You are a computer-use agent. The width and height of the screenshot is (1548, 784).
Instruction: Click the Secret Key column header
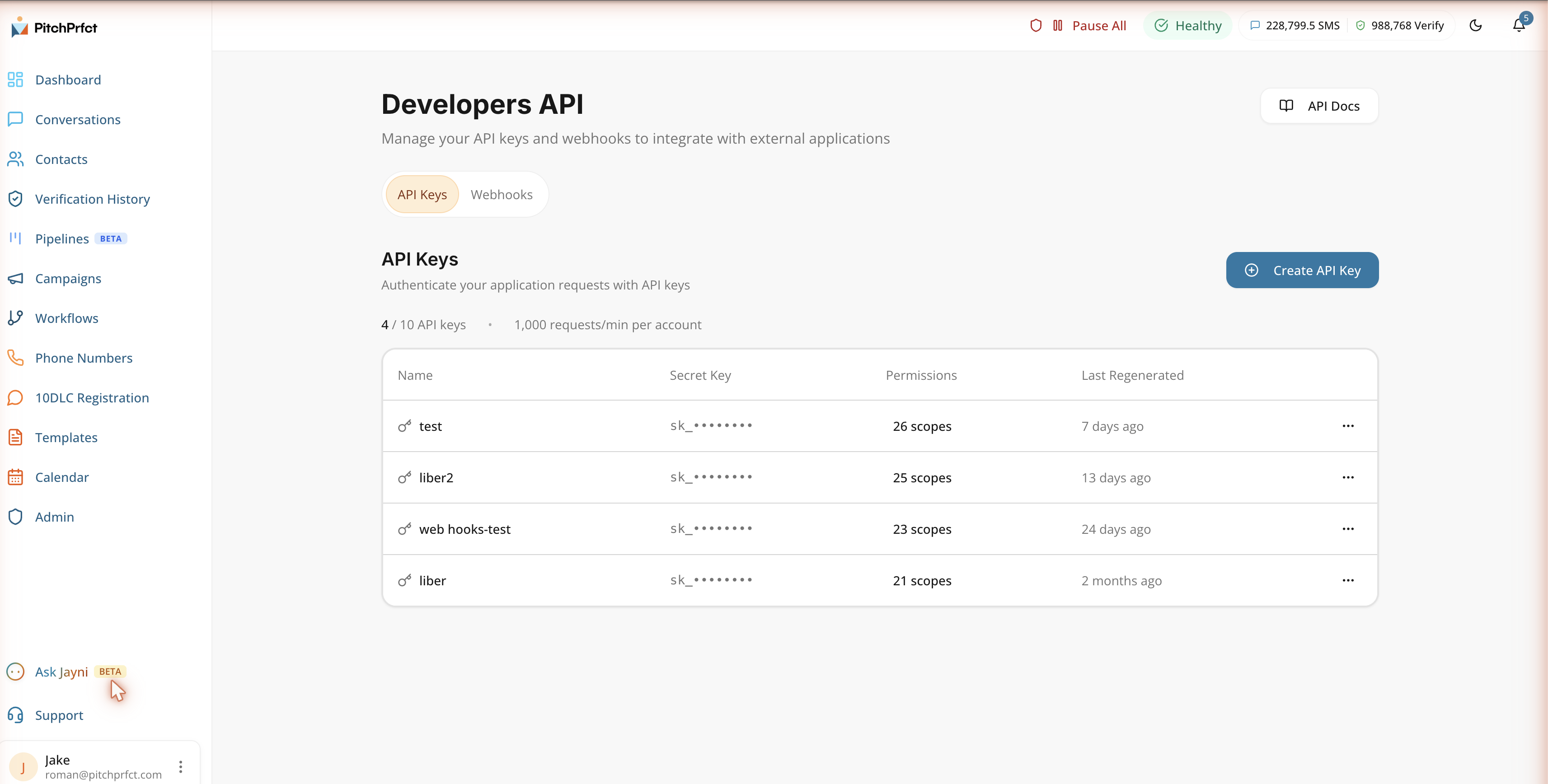point(700,375)
